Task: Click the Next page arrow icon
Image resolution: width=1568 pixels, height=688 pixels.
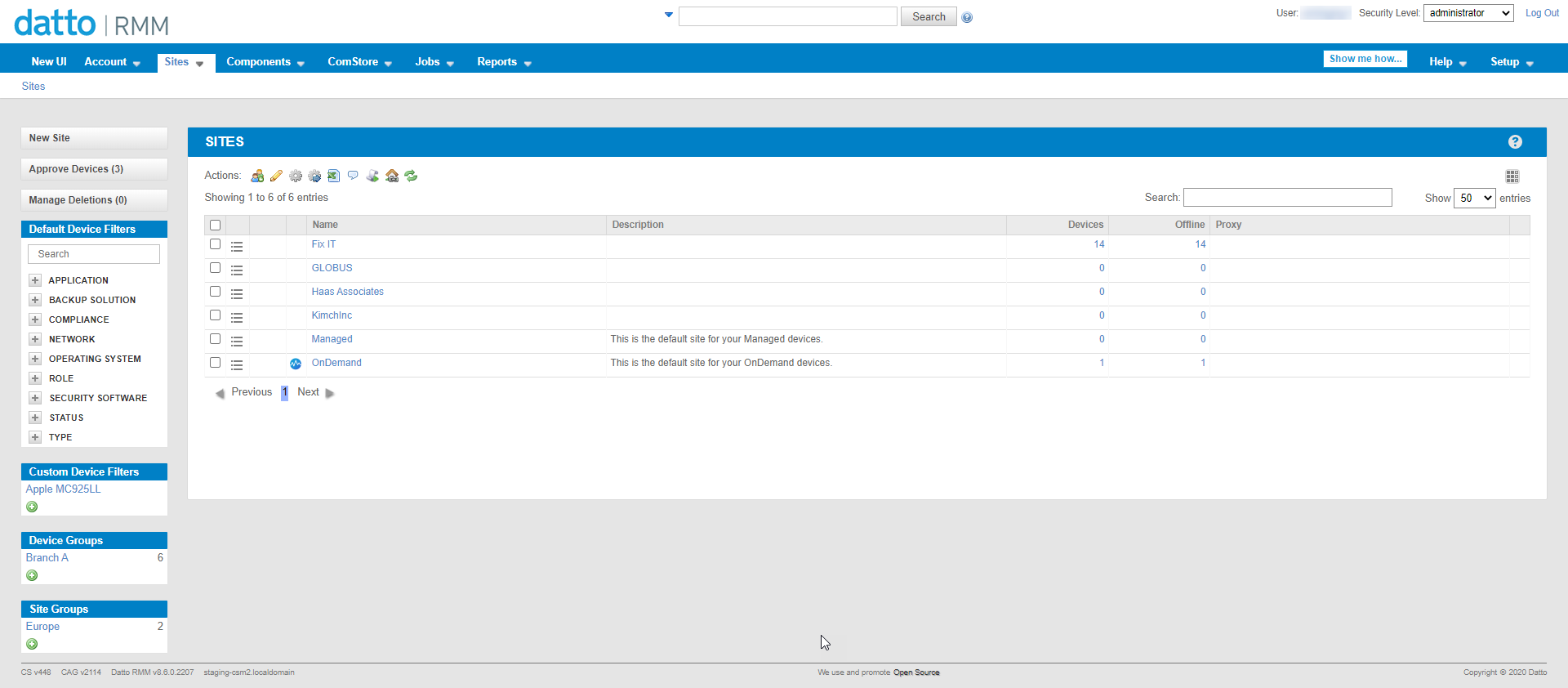Action: [x=330, y=393]
